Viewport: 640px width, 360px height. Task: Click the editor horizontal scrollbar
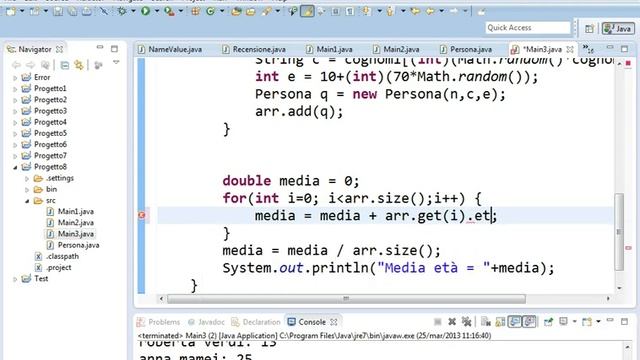click(x=347, y=299)
